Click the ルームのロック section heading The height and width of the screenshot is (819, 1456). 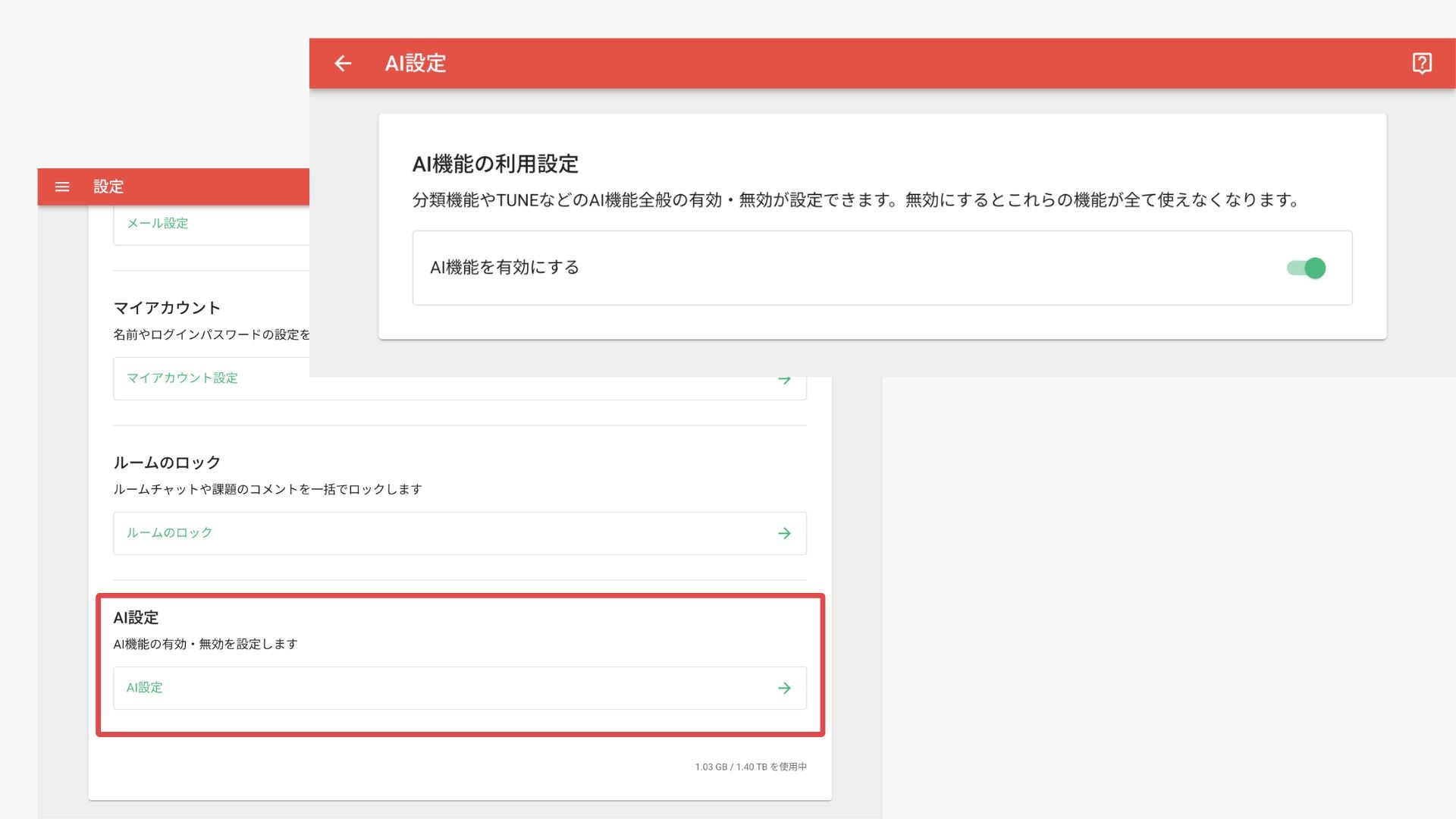pos(167,463)
